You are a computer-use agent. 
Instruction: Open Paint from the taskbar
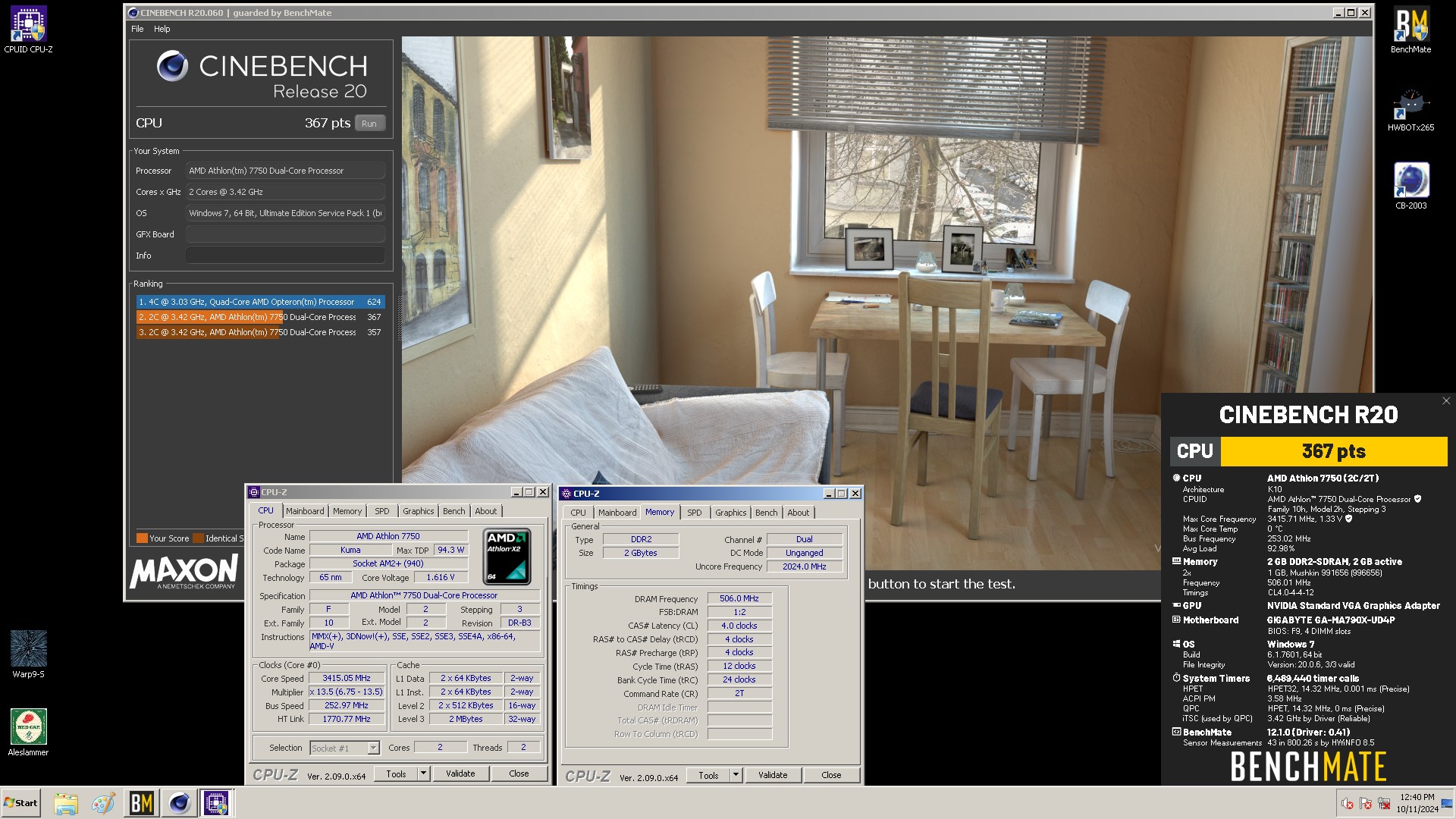[104, 803]
